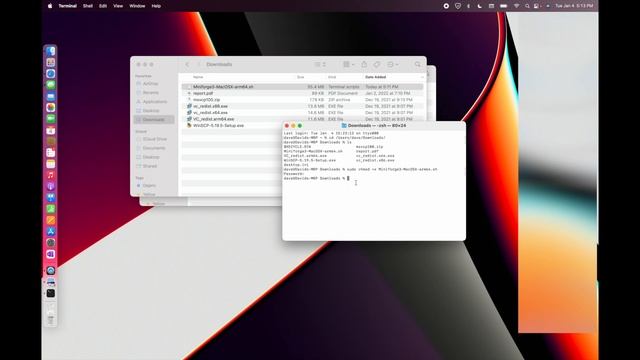
Task: Open Finder group-by dropdown
Action: tap(348, 64)
